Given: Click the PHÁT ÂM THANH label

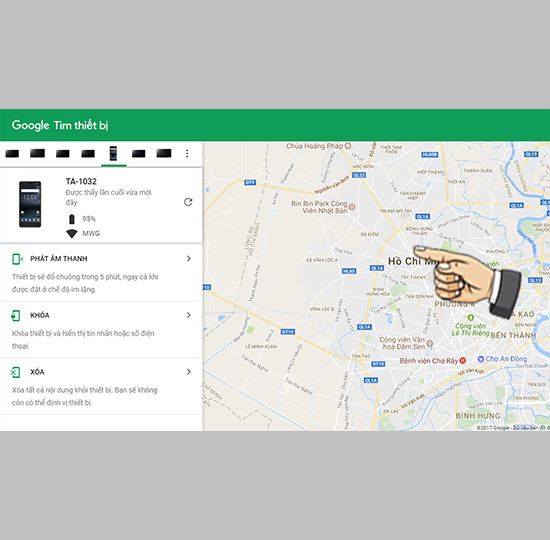Looking at the screenshot, I should 59,259.
